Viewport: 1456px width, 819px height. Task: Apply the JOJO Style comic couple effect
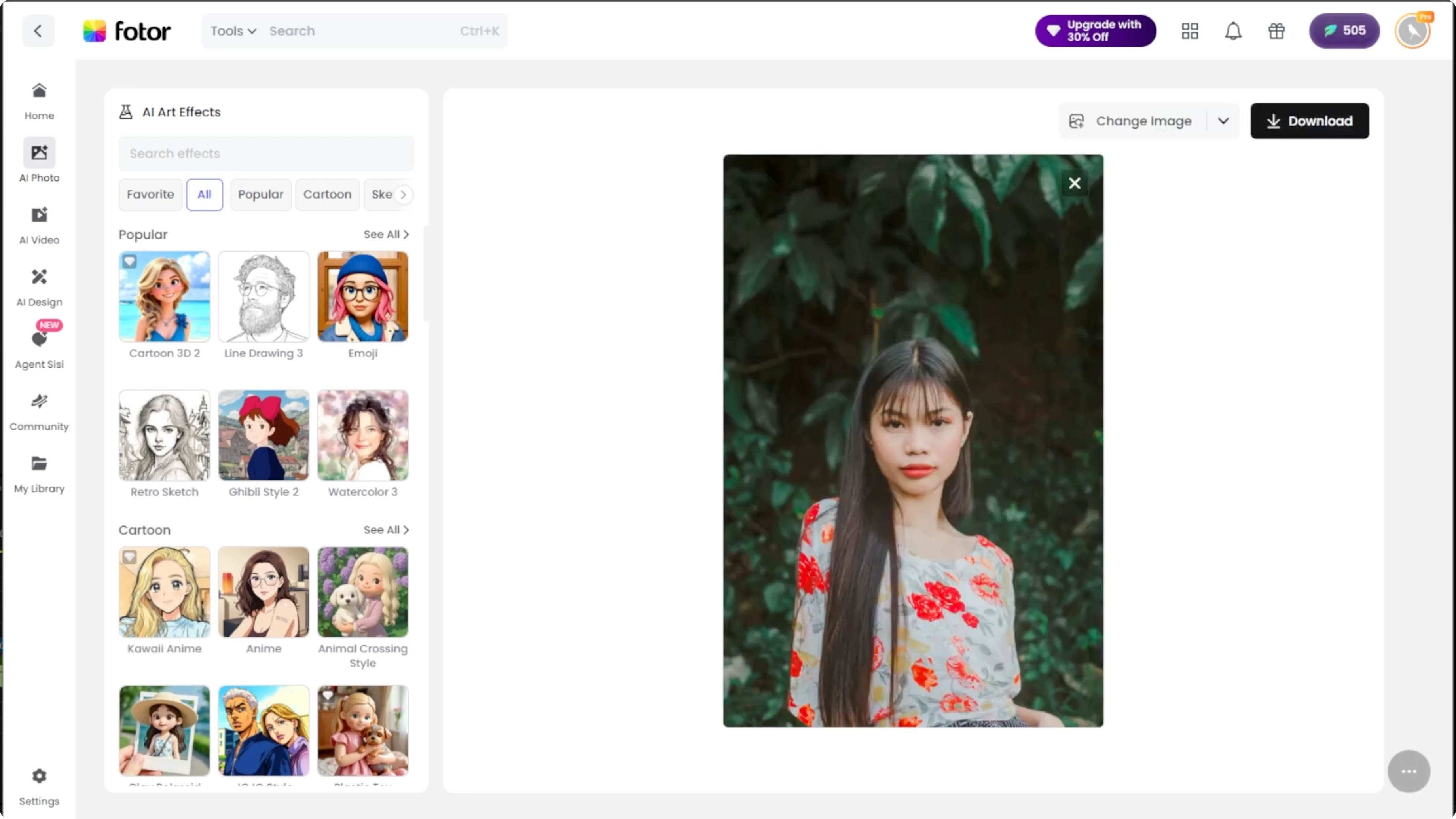tap(264, 731)
